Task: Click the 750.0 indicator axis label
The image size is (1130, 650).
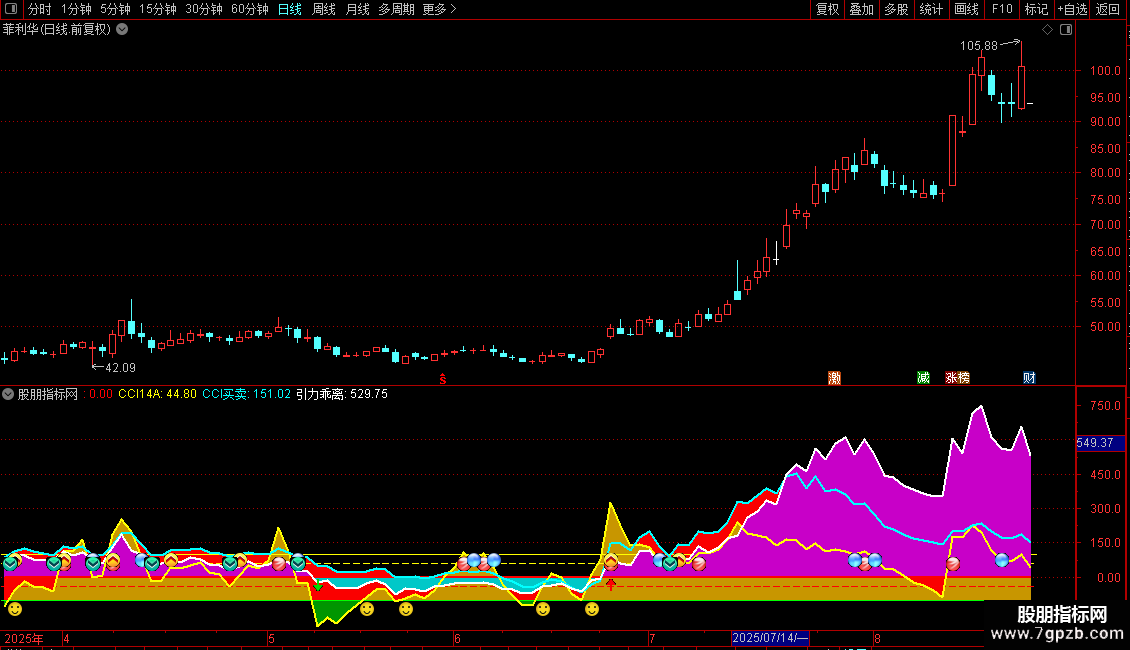Action: [1105, 406]
